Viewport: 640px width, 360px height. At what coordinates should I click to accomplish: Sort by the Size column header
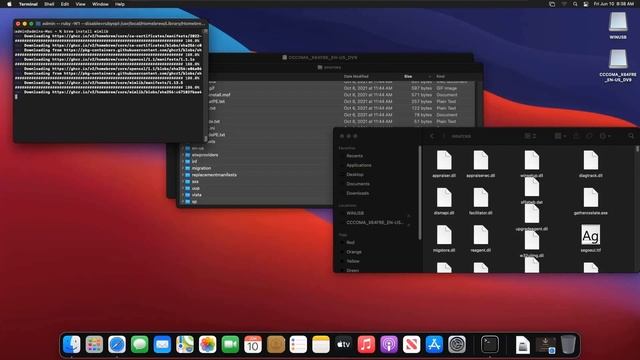pyautogui.click(x=408, y=76)
